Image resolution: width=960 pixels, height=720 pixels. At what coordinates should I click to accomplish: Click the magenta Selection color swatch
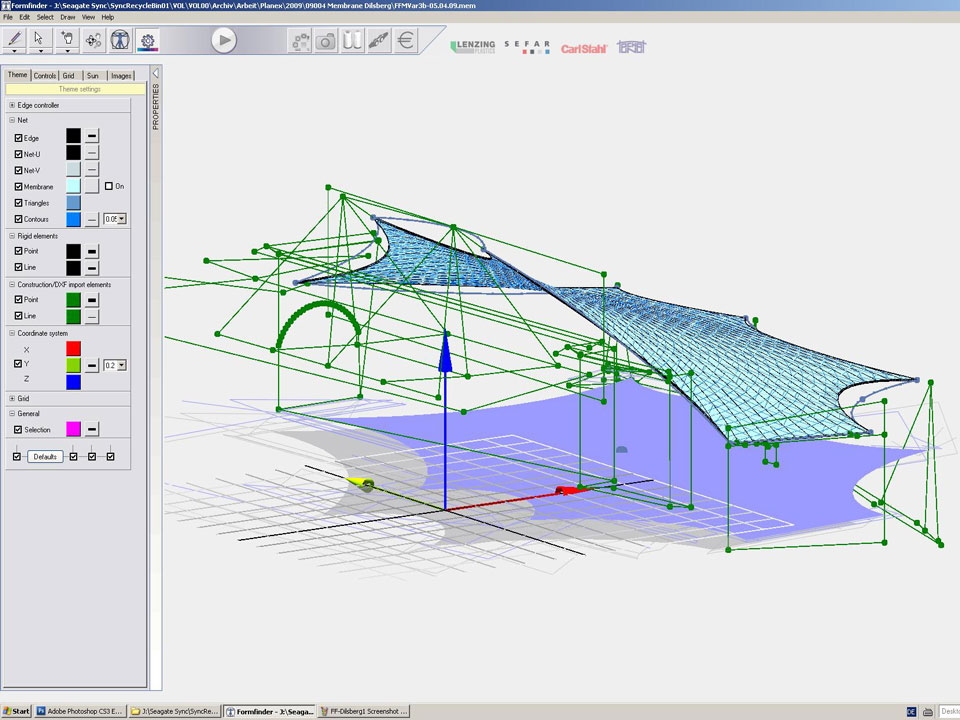[73, 429]
